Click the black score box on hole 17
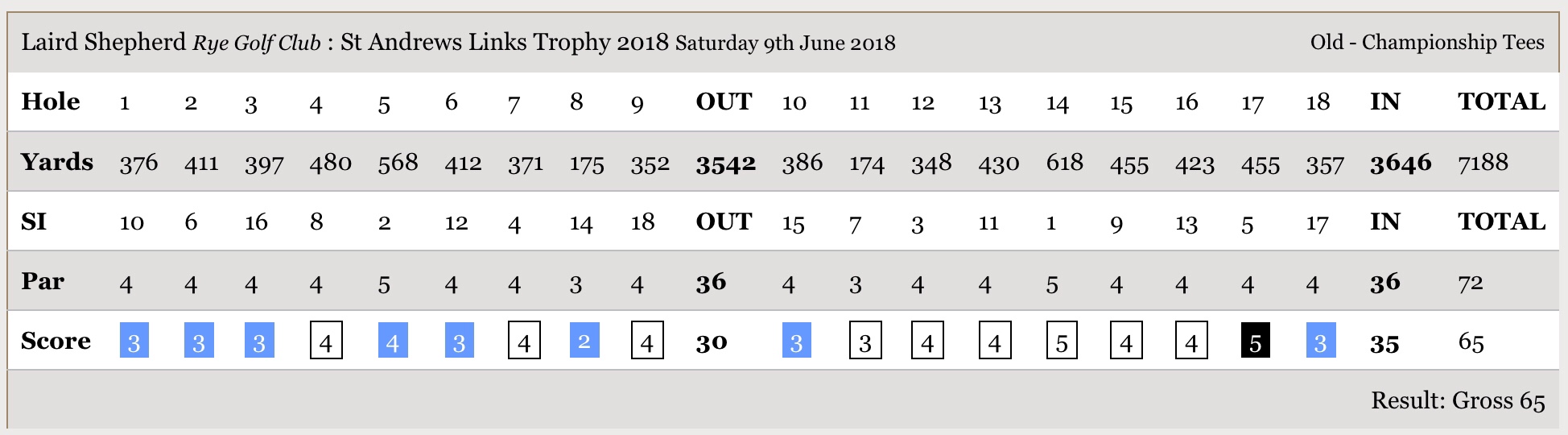Image resolution: width=1568 pixels, height=435 pixels. pos(1255,341)
